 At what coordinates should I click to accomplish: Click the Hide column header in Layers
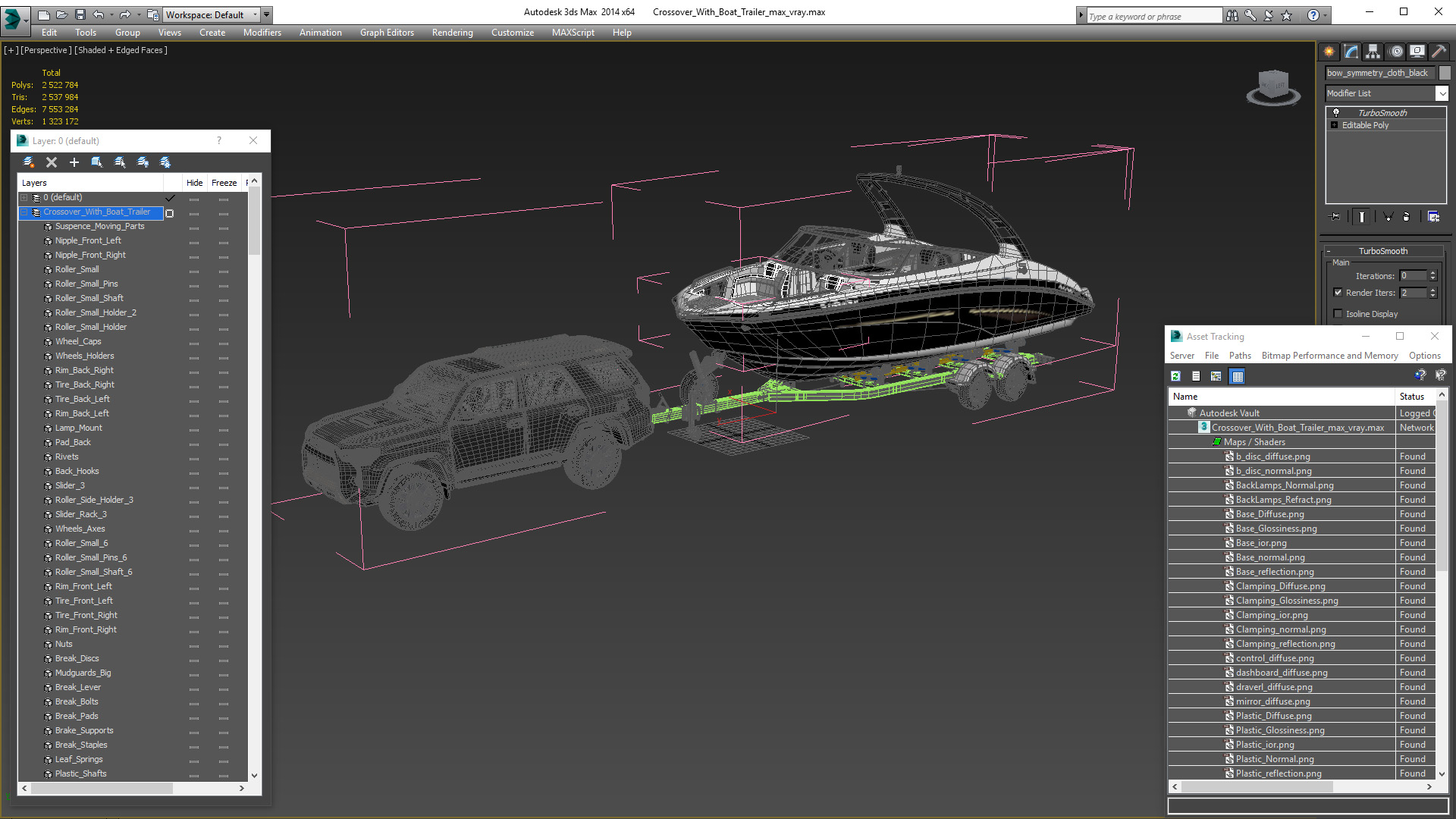194,183
